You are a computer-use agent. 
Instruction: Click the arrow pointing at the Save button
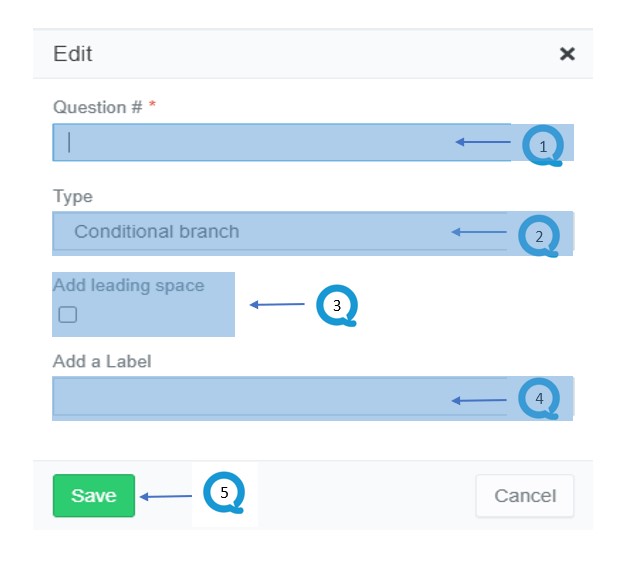[x=166, y=496]
